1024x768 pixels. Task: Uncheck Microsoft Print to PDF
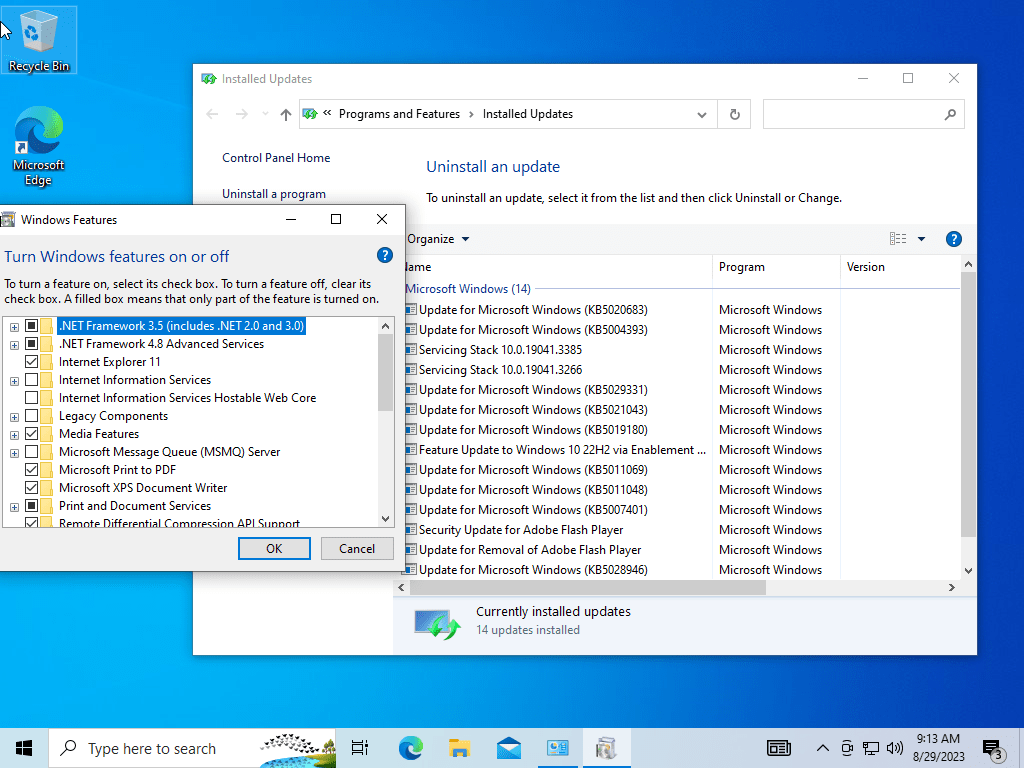coord(31,470)
